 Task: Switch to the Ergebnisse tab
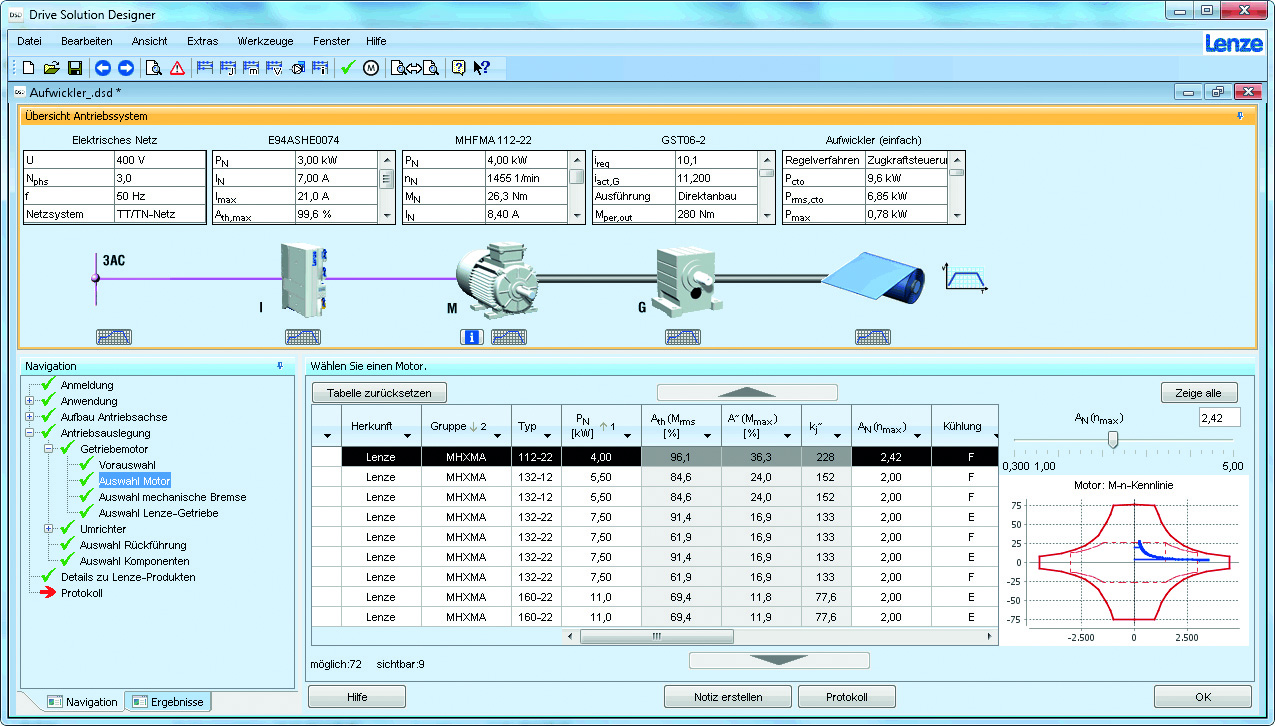click(x=168, y=702)
